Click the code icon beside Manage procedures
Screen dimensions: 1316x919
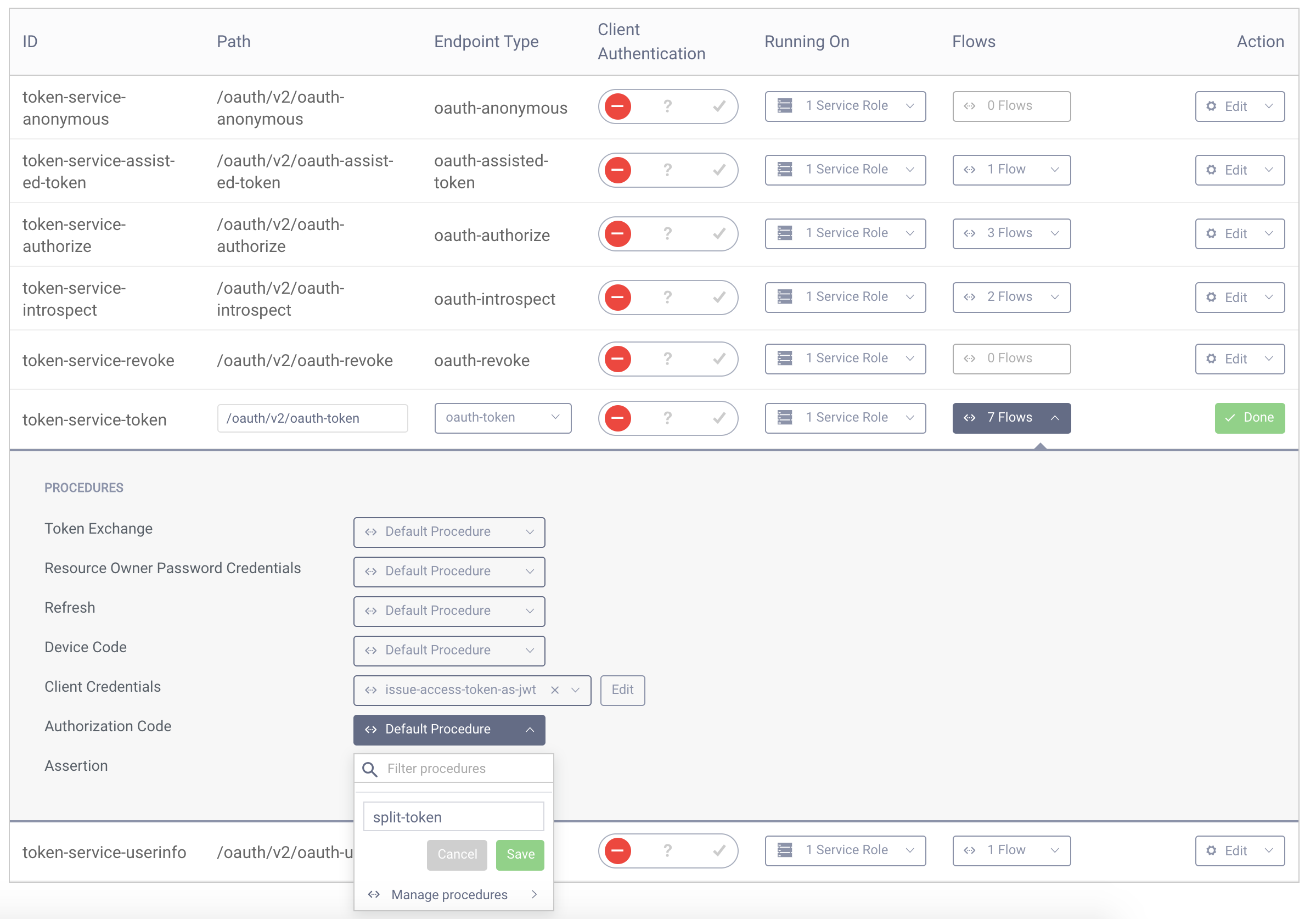(x=374, y=894)
